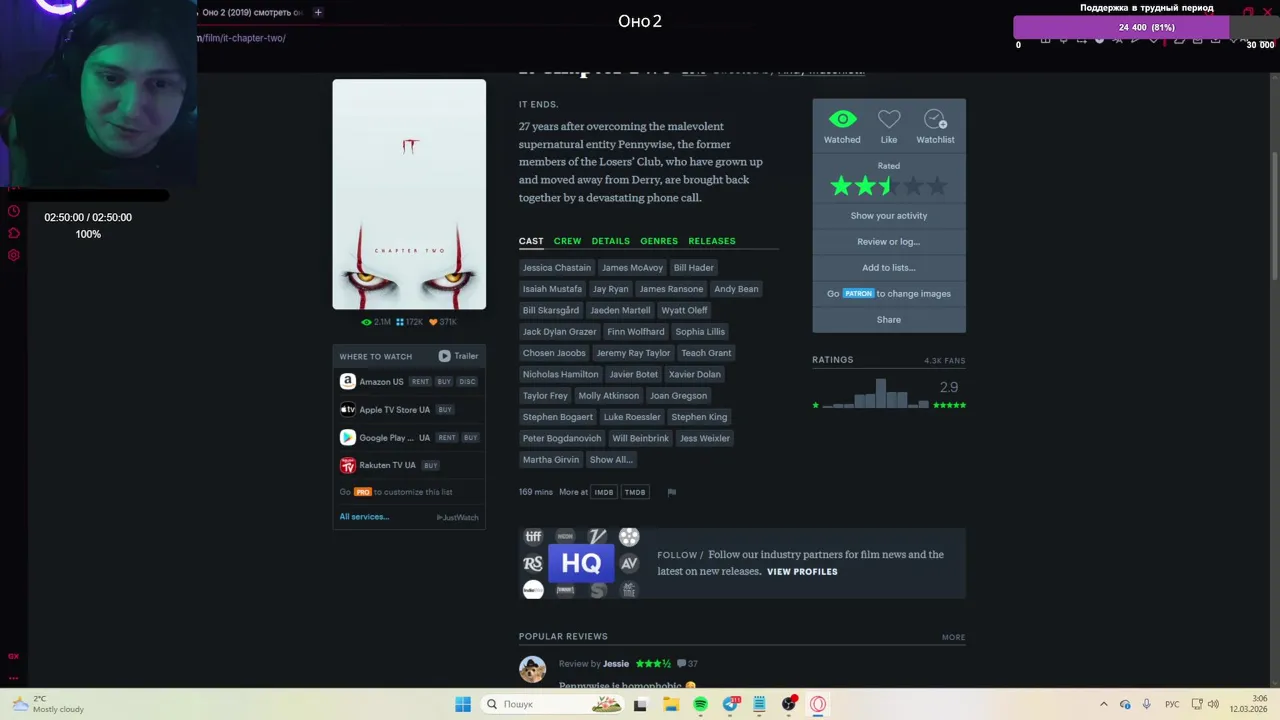Viewport: 1280px width, 720px height.
Task: Switch to the GENRES tab
Action: pos(659,241)
